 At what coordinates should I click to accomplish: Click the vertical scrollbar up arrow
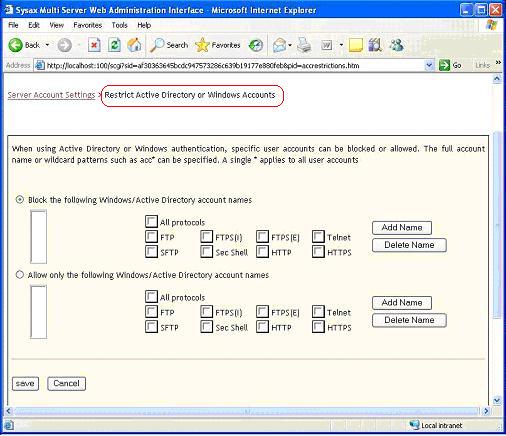[497, 79]
